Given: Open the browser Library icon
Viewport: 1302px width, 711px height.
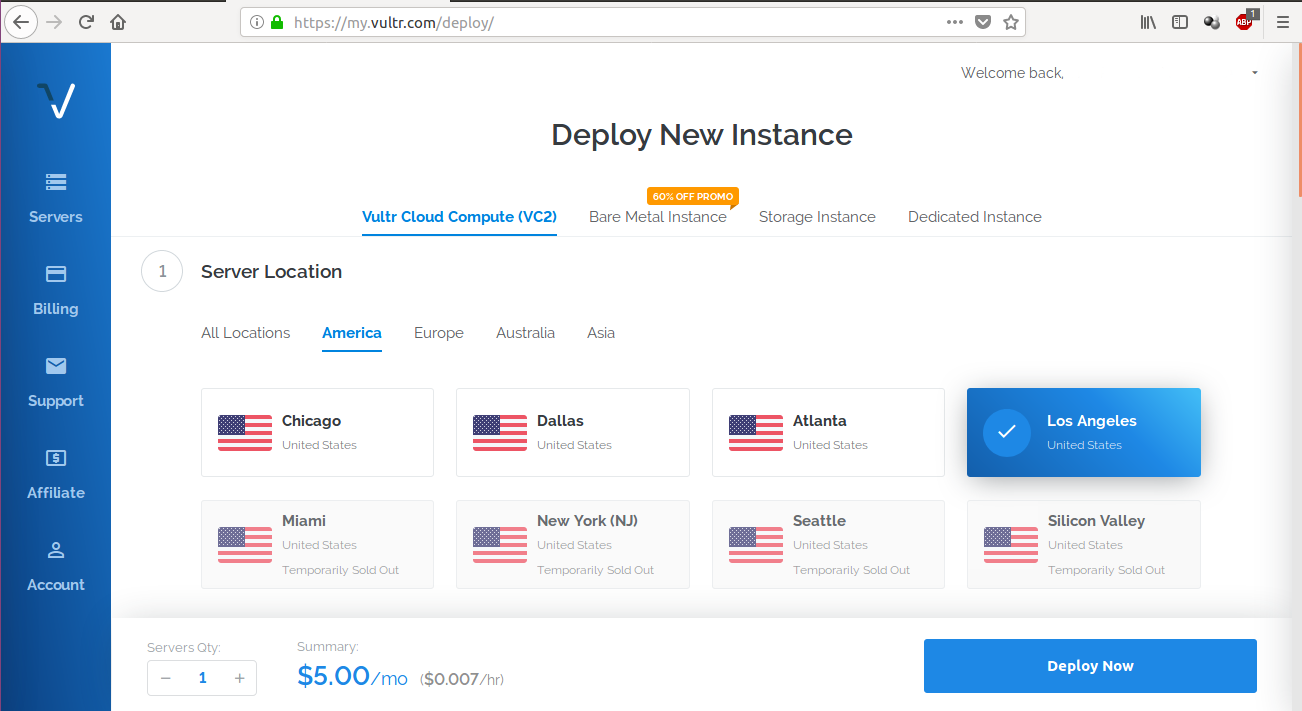Looking at the screenshot, I should (x=1148, y=21).
